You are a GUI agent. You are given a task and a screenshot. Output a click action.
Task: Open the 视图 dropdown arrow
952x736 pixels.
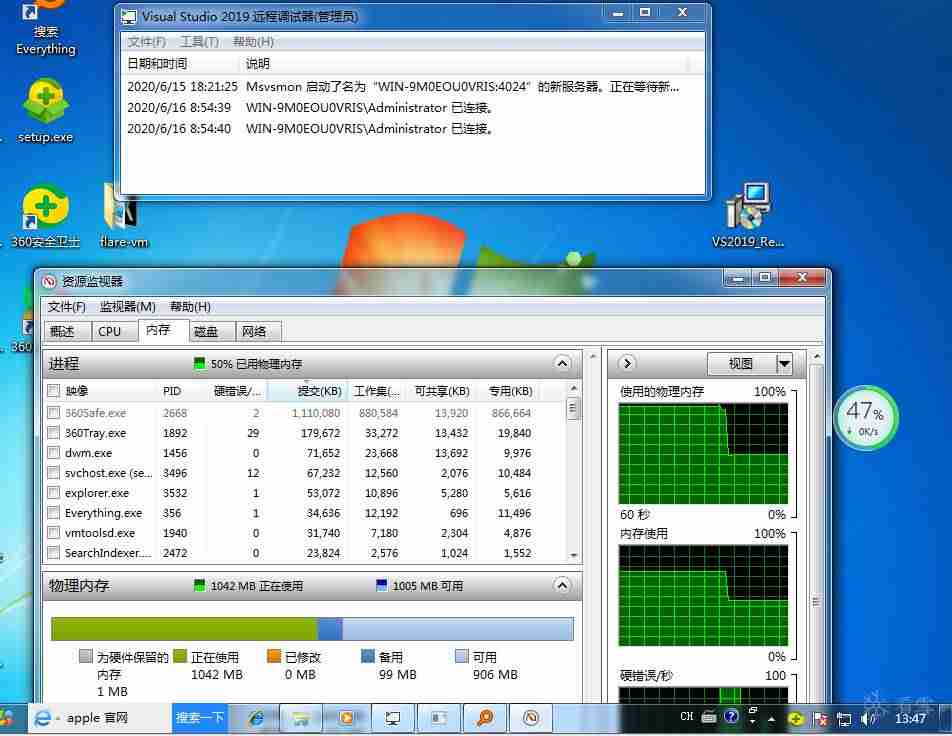click(x=784, y=364)
